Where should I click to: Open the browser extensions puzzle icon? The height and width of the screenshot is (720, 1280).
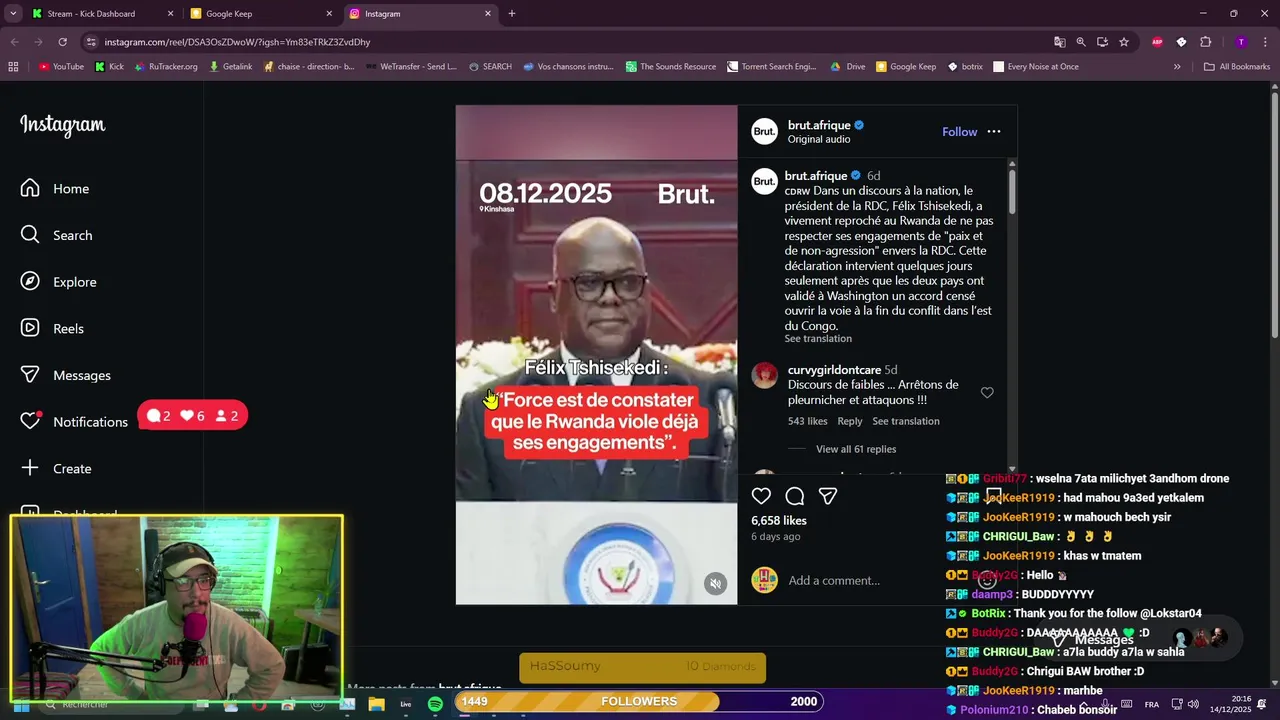(x=1206, y=42)
